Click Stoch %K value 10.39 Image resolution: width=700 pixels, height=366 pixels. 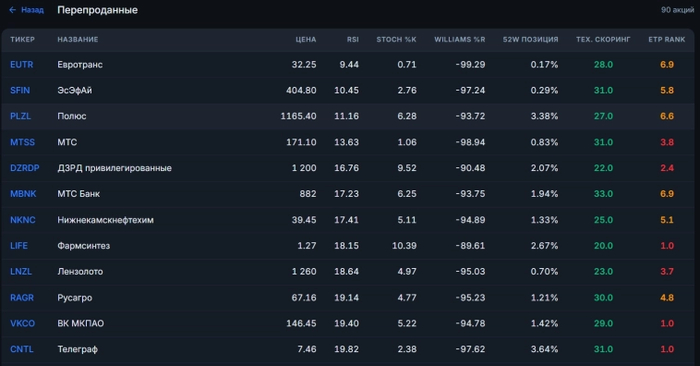pos(404,245)
